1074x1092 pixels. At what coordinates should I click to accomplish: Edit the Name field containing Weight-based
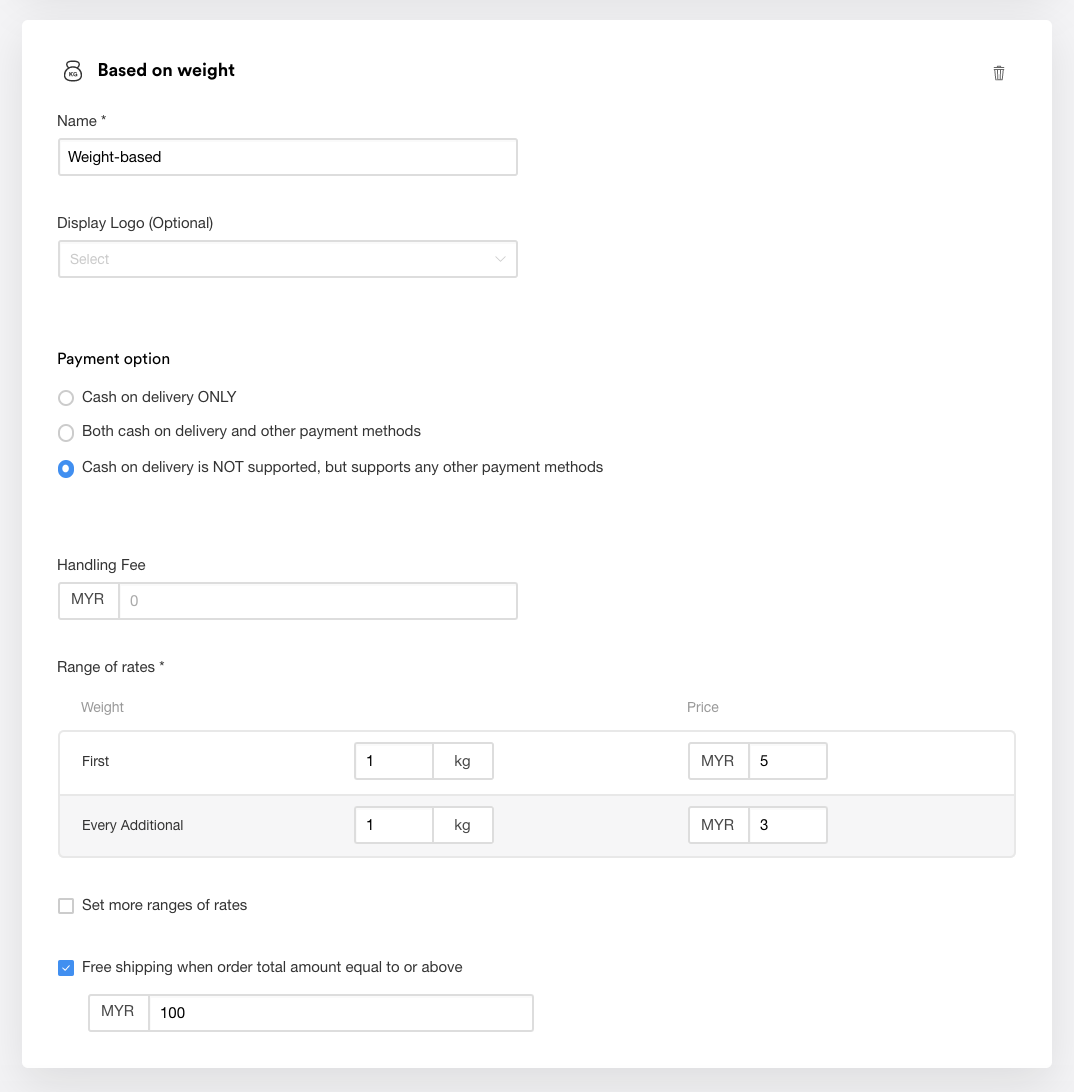[288, 157]
